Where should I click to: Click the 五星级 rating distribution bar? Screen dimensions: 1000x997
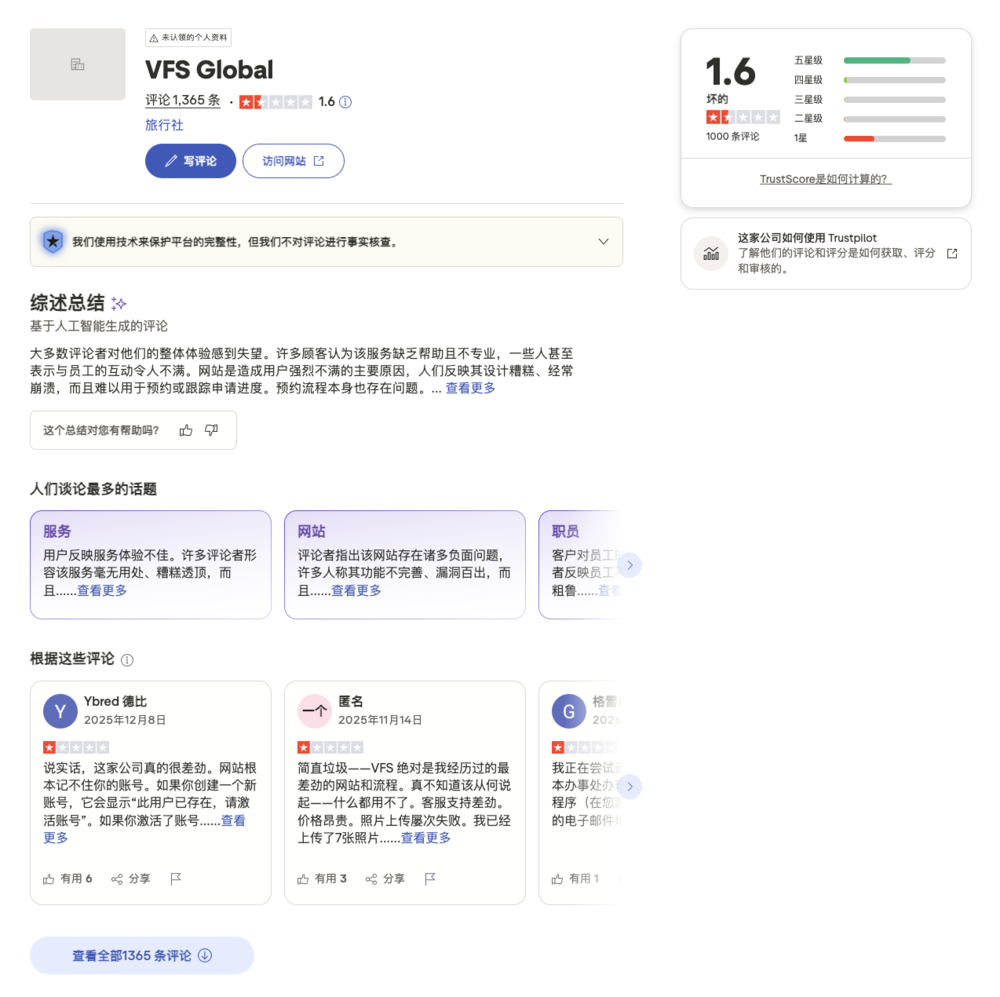pyautogui.click(x=893, y=60)
